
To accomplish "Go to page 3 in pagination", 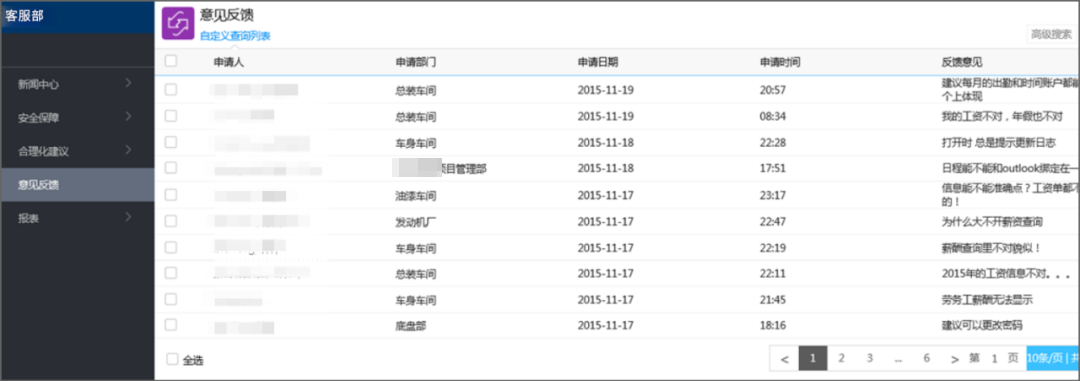I will [x=869, y=358].
